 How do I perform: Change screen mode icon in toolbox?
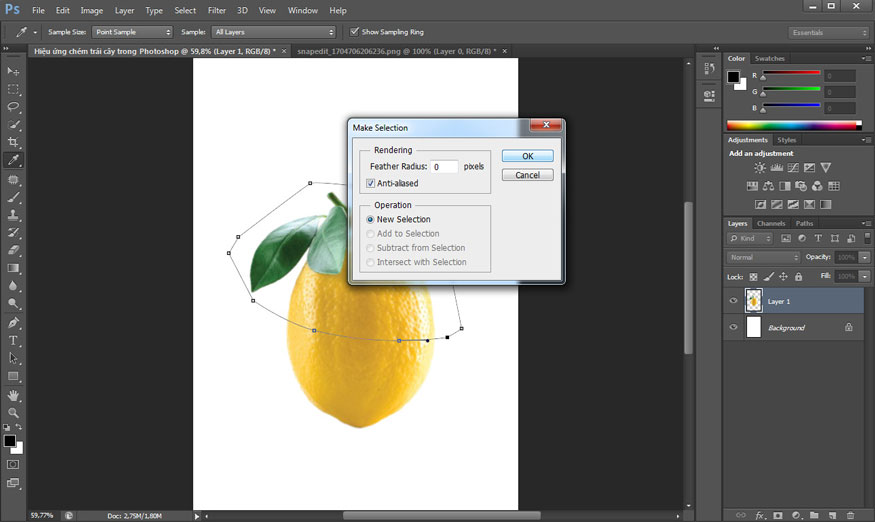(x=13, y=483)
